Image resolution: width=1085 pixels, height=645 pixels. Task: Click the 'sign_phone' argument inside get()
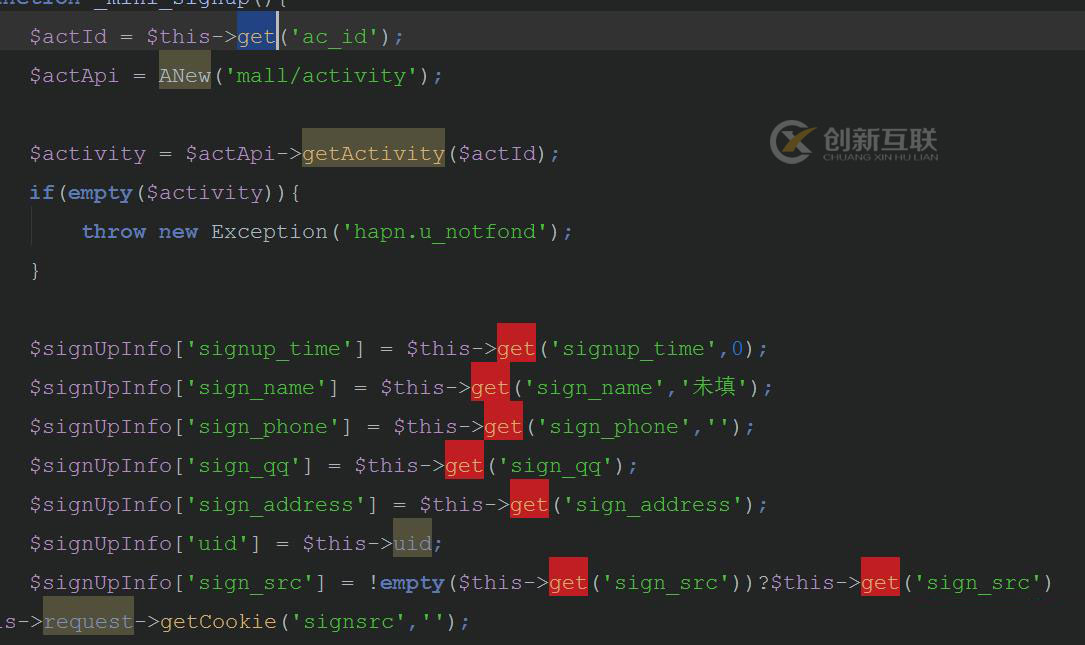point(614,426)
